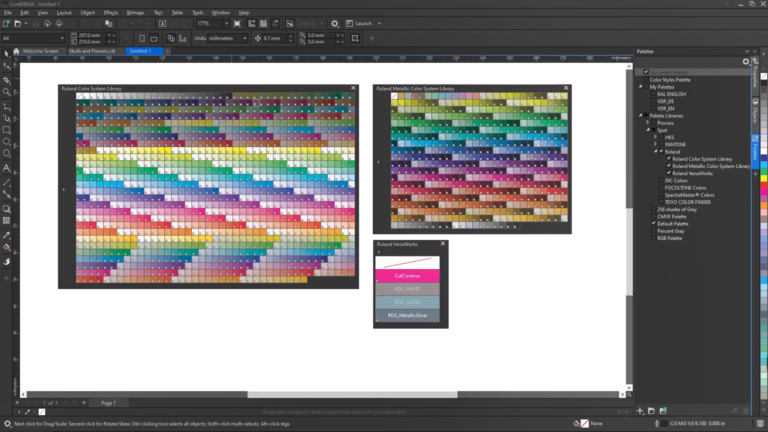This screenshot has width=768, height=432.
Task: Select the Connector tool
Action: (6, 195)
